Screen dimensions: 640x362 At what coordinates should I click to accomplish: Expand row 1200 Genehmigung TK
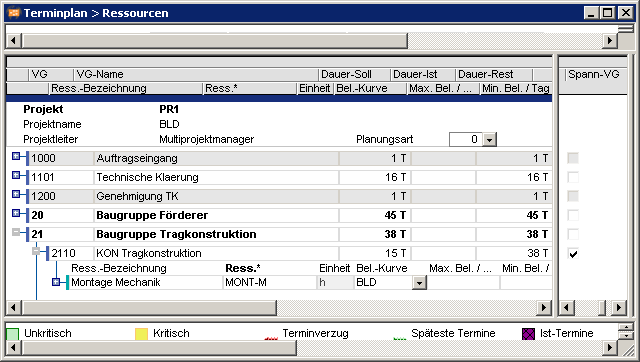coord(16,194)
